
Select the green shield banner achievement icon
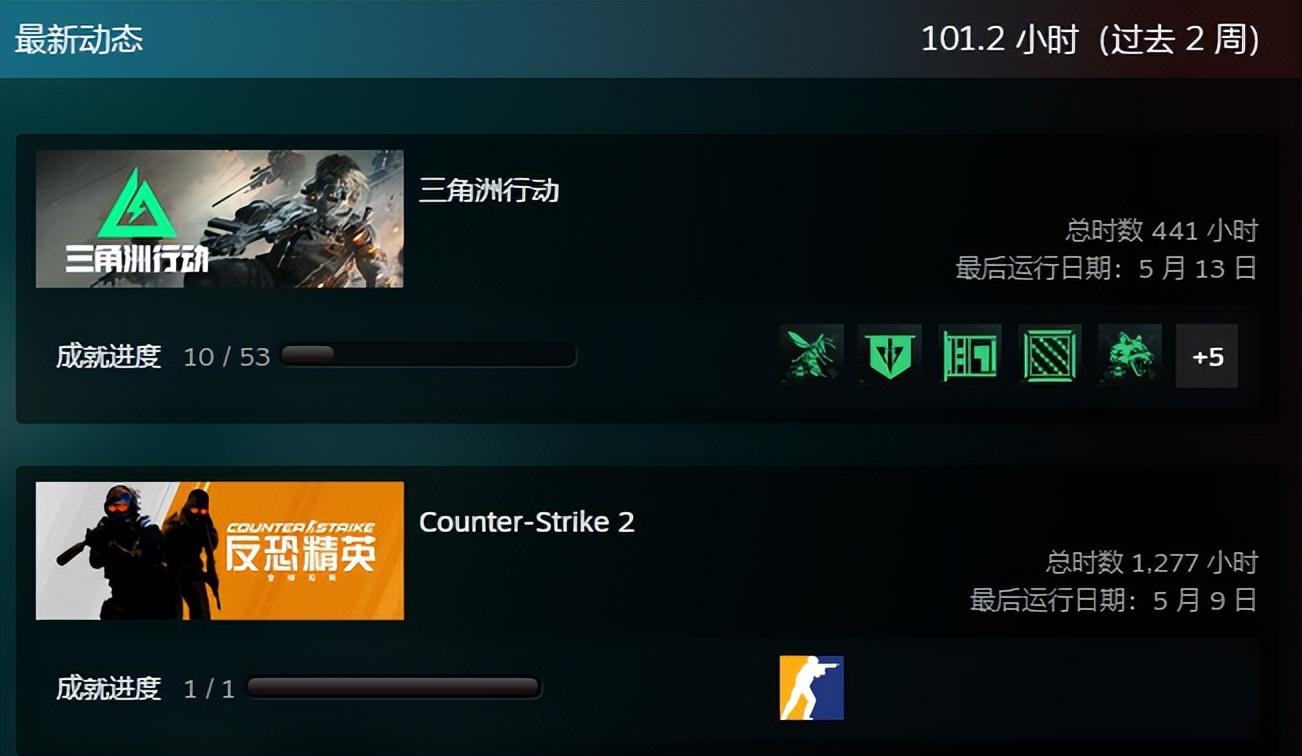890,355
